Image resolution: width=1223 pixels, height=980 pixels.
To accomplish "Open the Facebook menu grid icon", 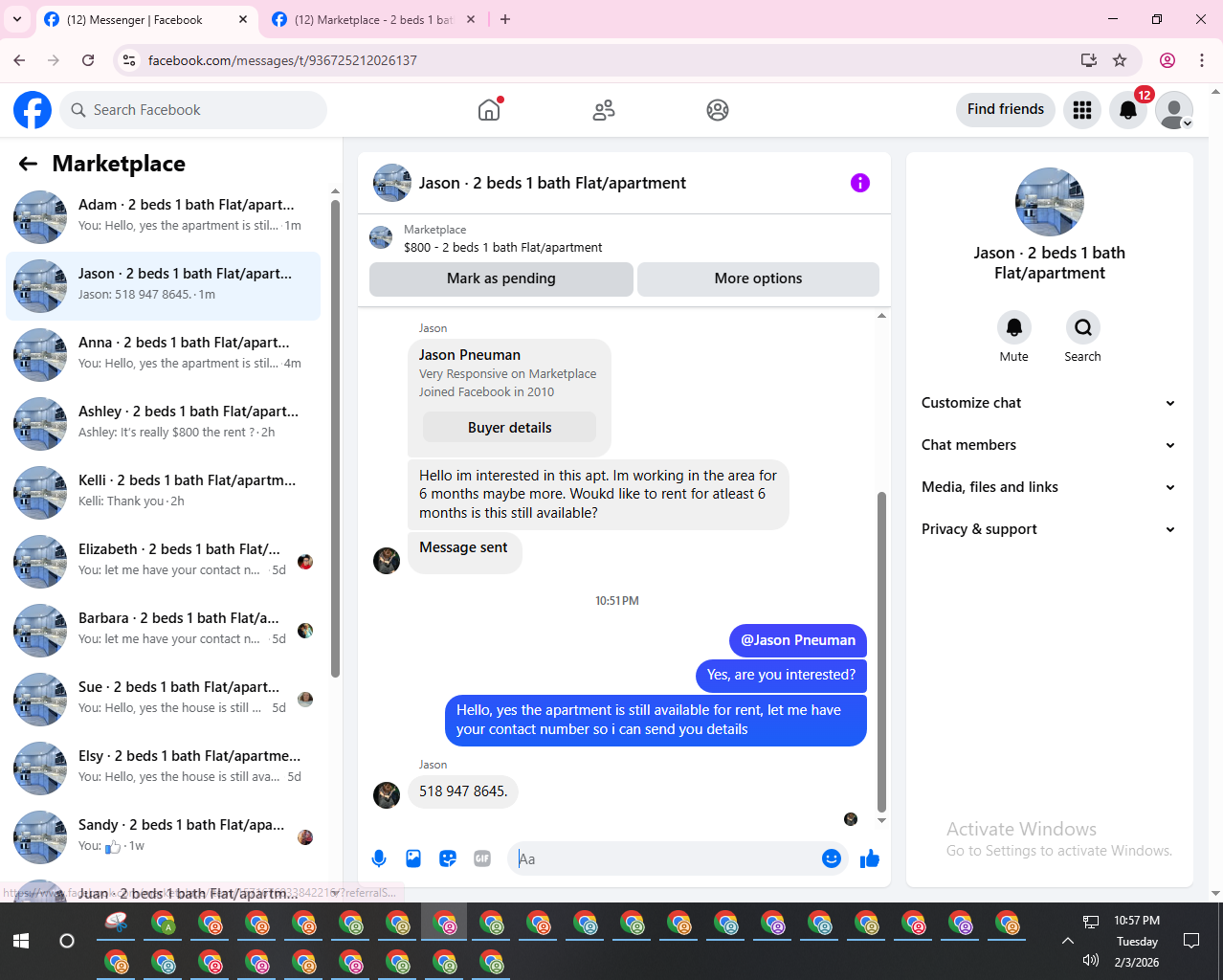I will coord(1082,110).
